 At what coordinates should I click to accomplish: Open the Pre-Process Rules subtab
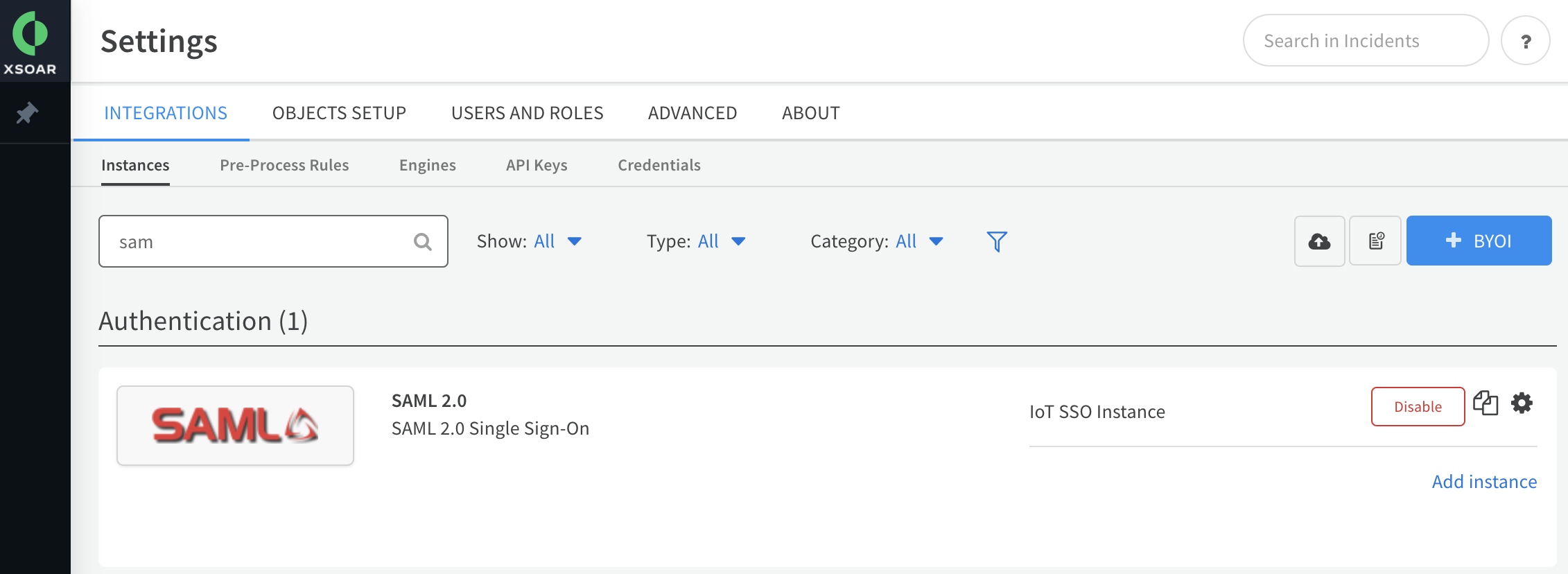click(284, 165)
